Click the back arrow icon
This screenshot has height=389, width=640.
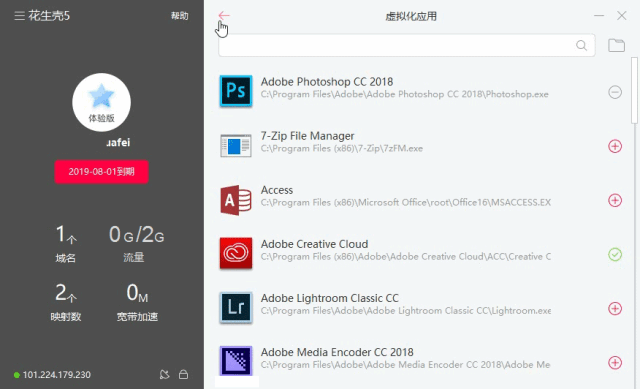[224, 16]
